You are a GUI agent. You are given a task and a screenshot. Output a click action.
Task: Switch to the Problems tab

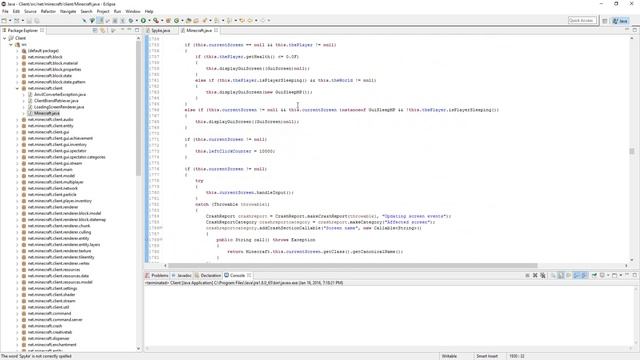[157, 276]
